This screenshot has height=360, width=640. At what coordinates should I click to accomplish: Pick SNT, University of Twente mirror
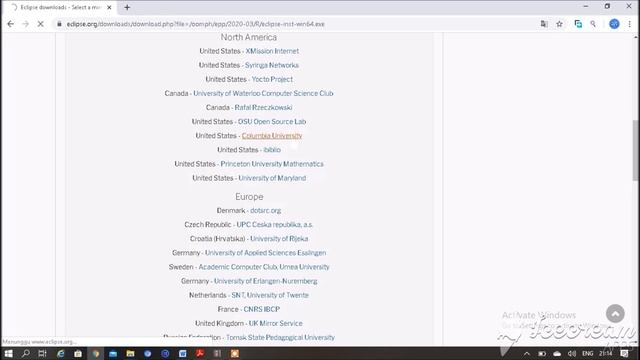pos(270,295)
